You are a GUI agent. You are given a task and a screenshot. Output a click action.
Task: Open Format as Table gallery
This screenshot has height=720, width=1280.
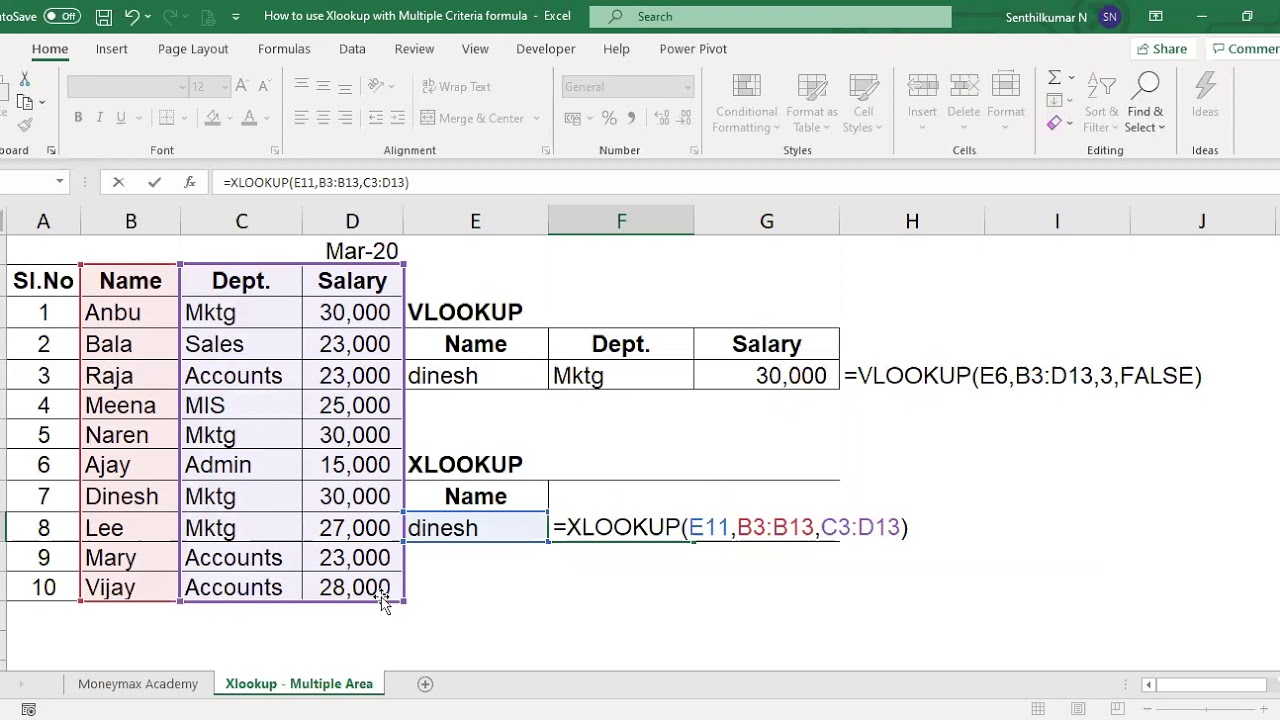(811, 103)
